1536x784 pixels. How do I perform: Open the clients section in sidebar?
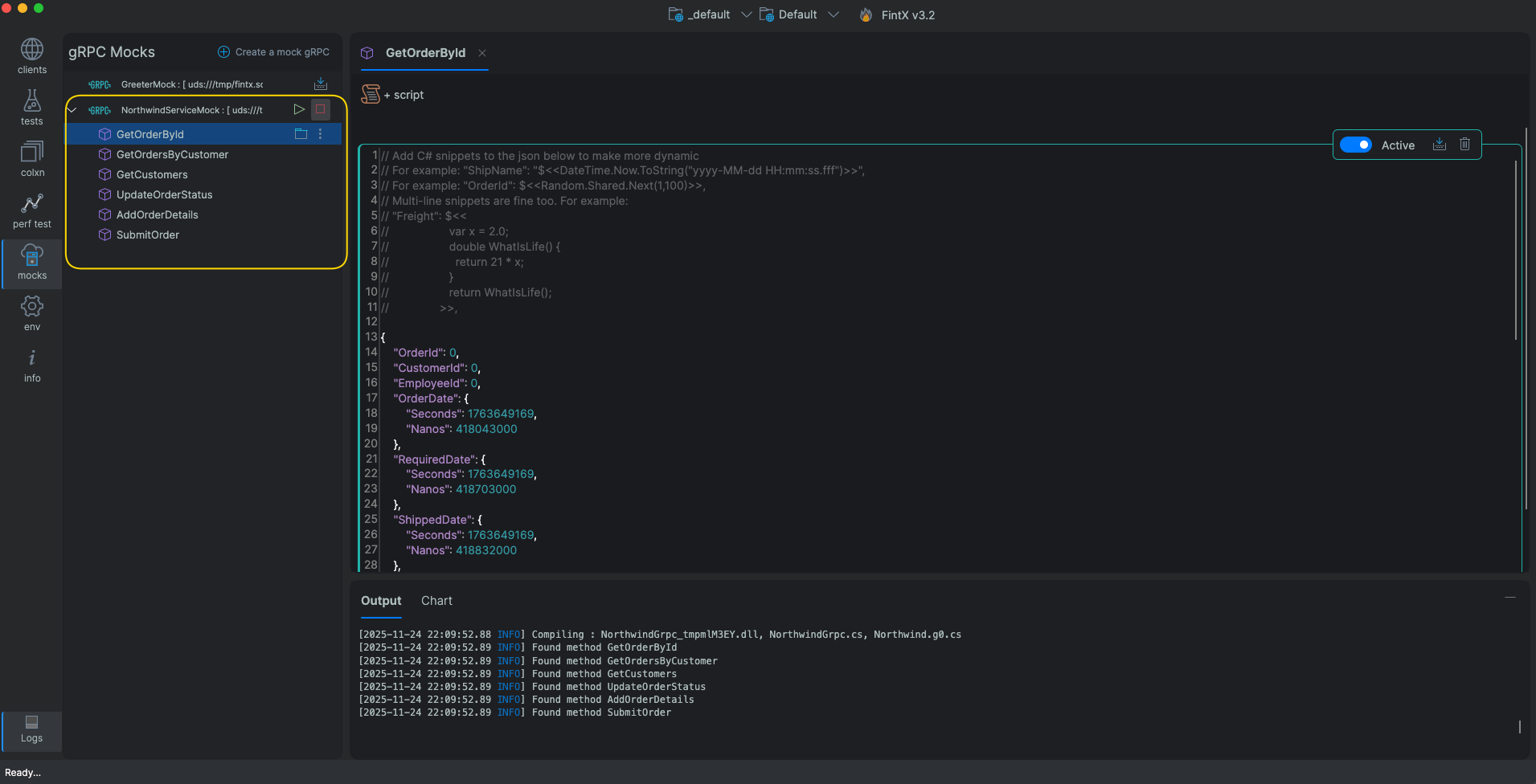coord(32,56)
